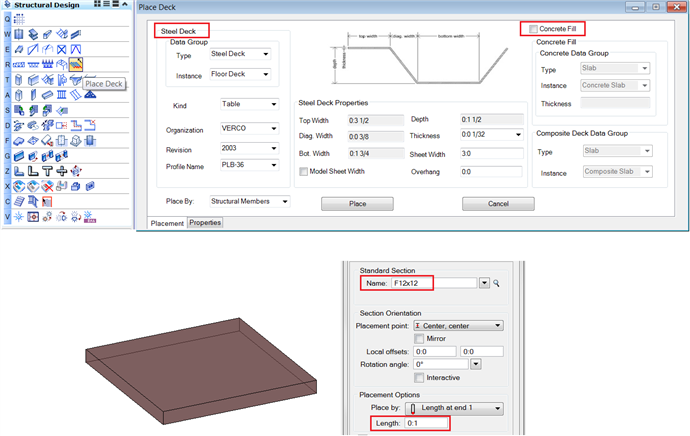Select the thick I-beam icon in row W
Viewport: 690px width, 436px height.
point(33,34)
